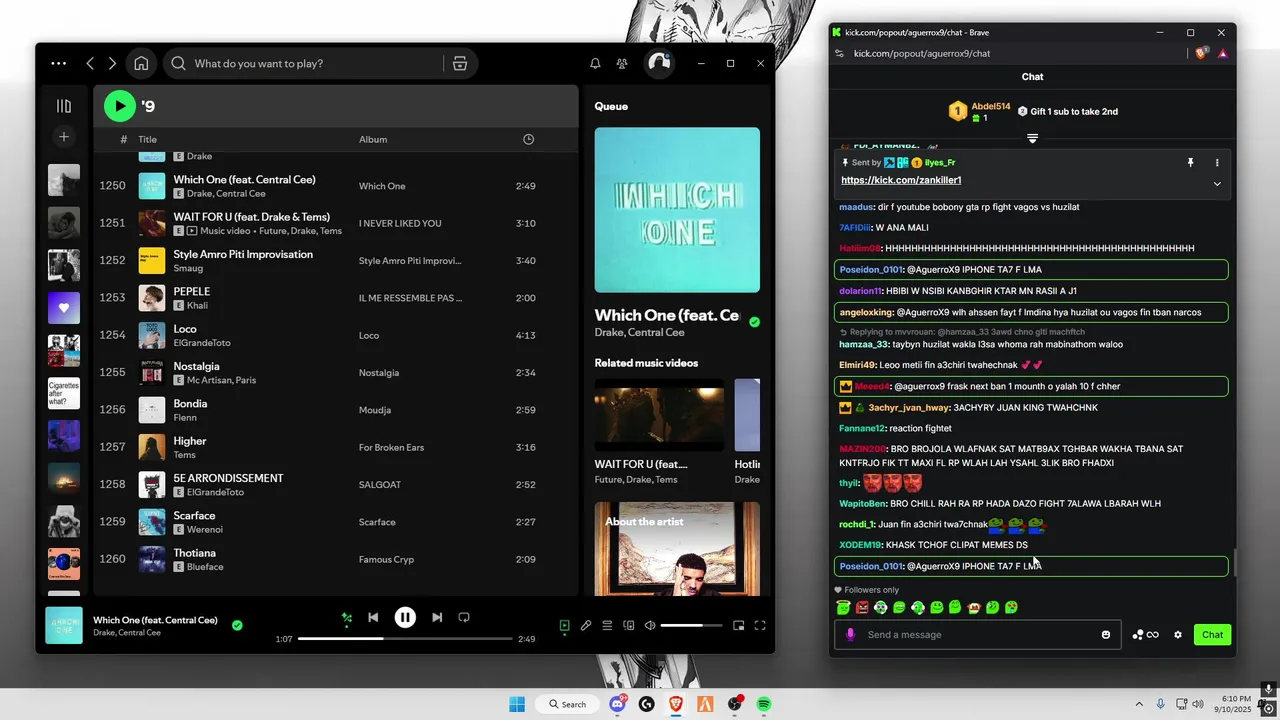Click the 'Which One' album art in Queue

click(x=677, y=209)
